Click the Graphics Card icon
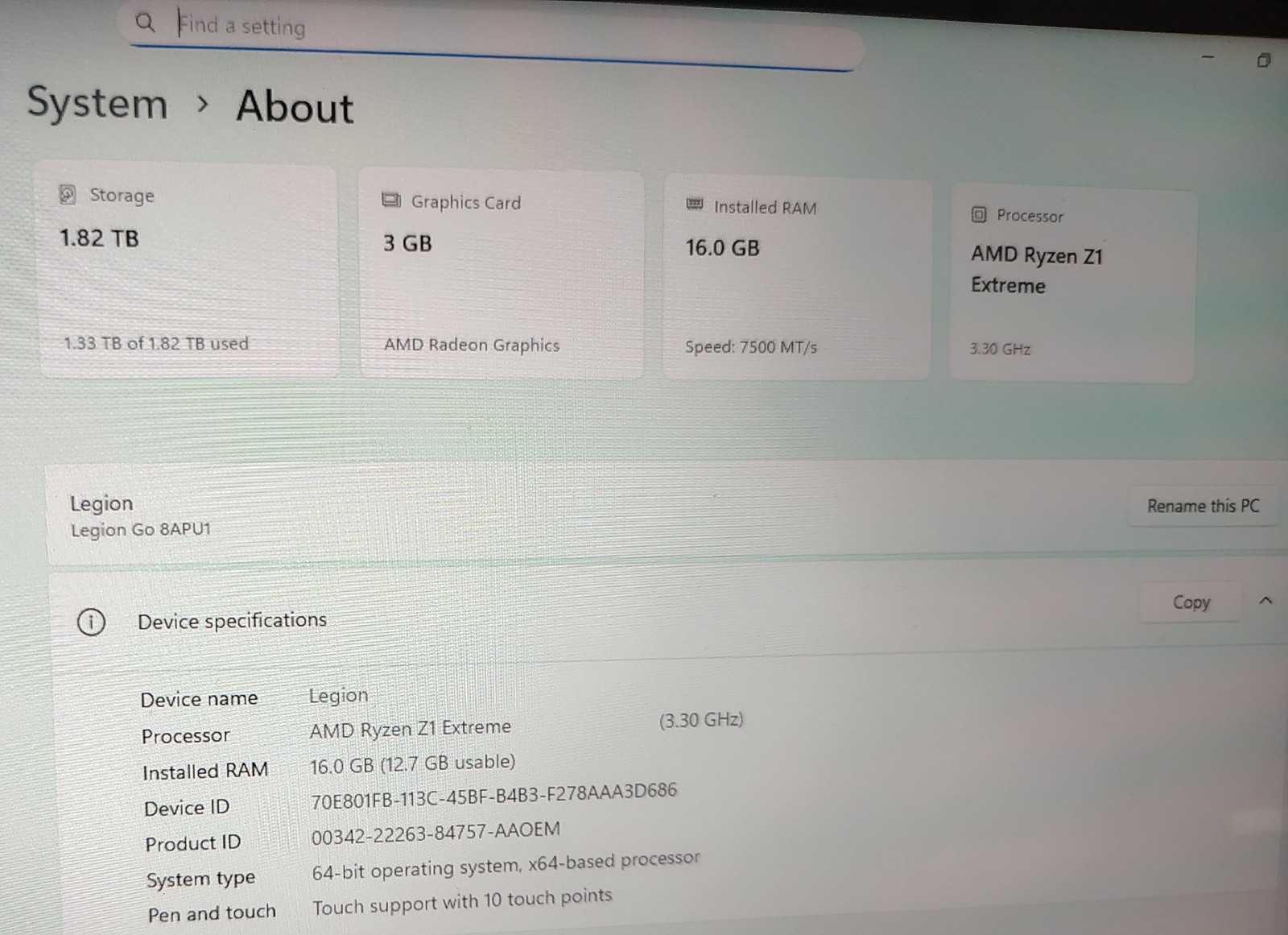Screen dimensions: 1288x935 391,201
